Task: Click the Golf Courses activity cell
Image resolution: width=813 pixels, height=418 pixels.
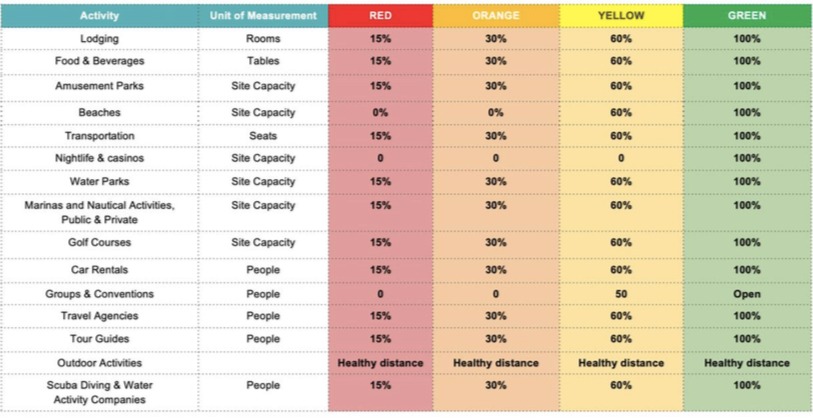Action: [100, 243]
